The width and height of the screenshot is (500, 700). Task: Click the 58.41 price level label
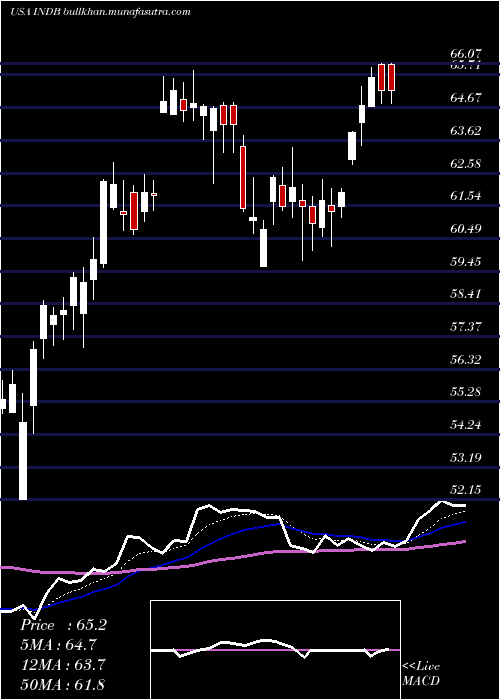[466, 294]
